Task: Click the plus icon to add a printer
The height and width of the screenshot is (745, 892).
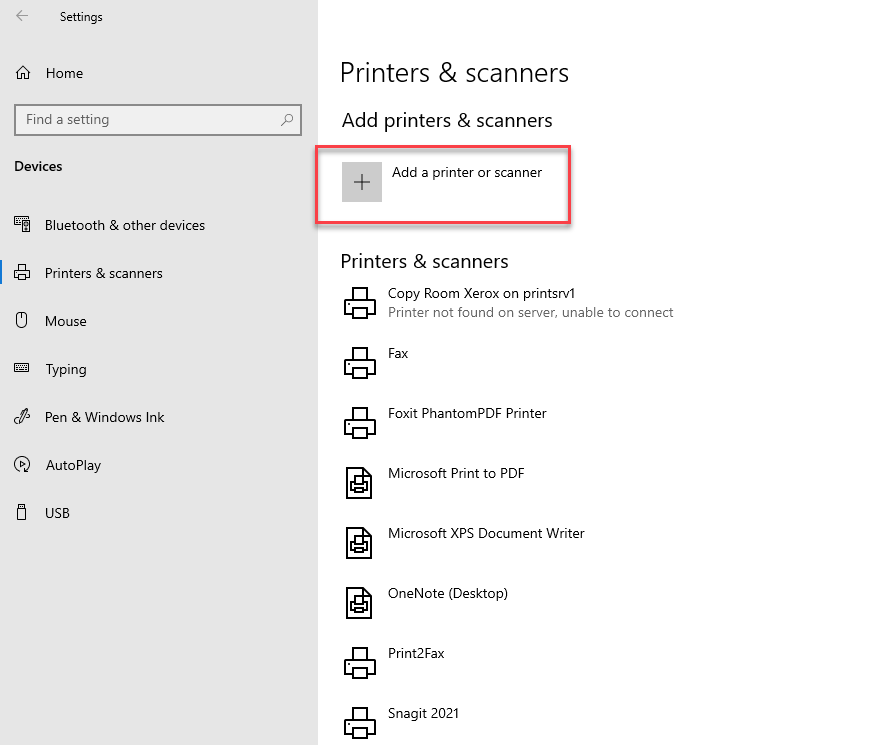Action: pyautogui.click(x=362, y=182)
